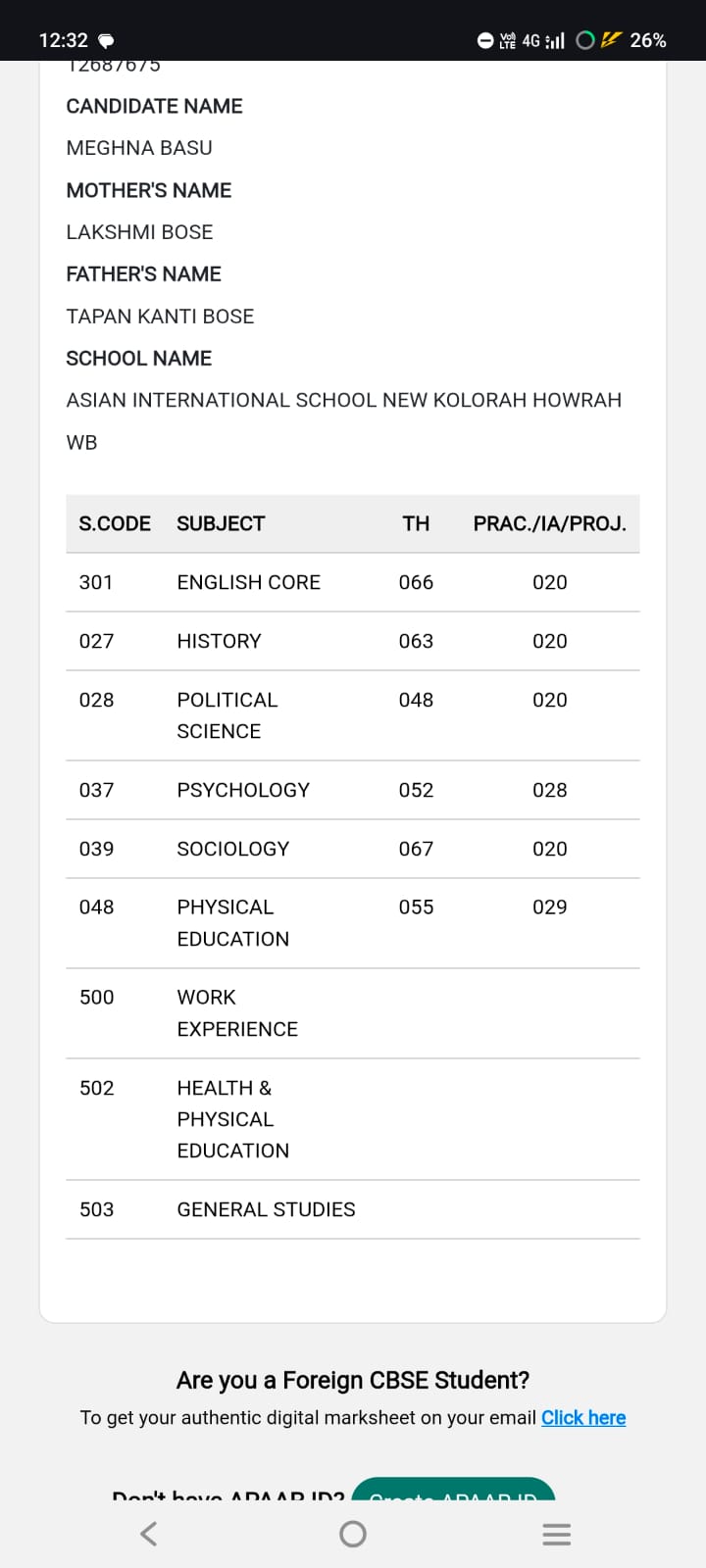The width and height of the screenshot is (706, 1568).
Task: Tap the S.CODE column header
Action: [115, 523]
